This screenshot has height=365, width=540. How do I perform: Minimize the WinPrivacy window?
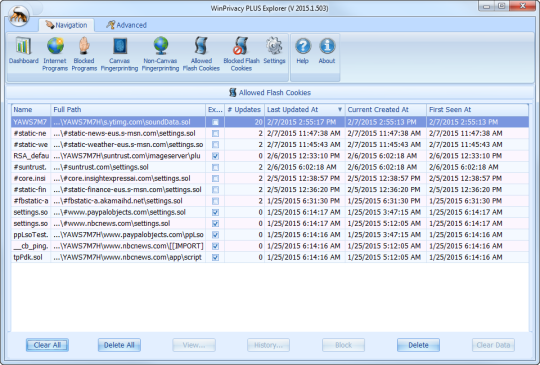point(486,6)
